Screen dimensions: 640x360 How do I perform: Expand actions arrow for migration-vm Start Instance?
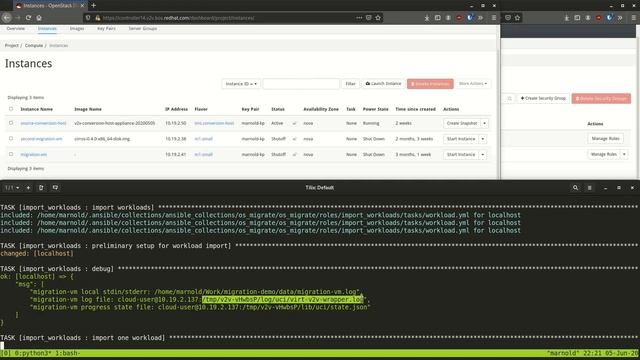482,155
